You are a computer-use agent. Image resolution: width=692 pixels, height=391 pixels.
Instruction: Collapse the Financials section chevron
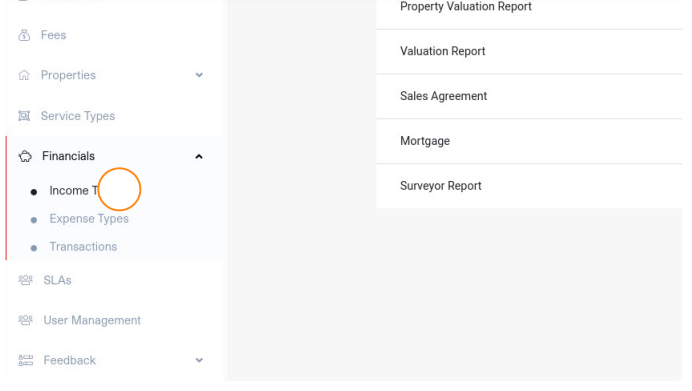point(199,157)
